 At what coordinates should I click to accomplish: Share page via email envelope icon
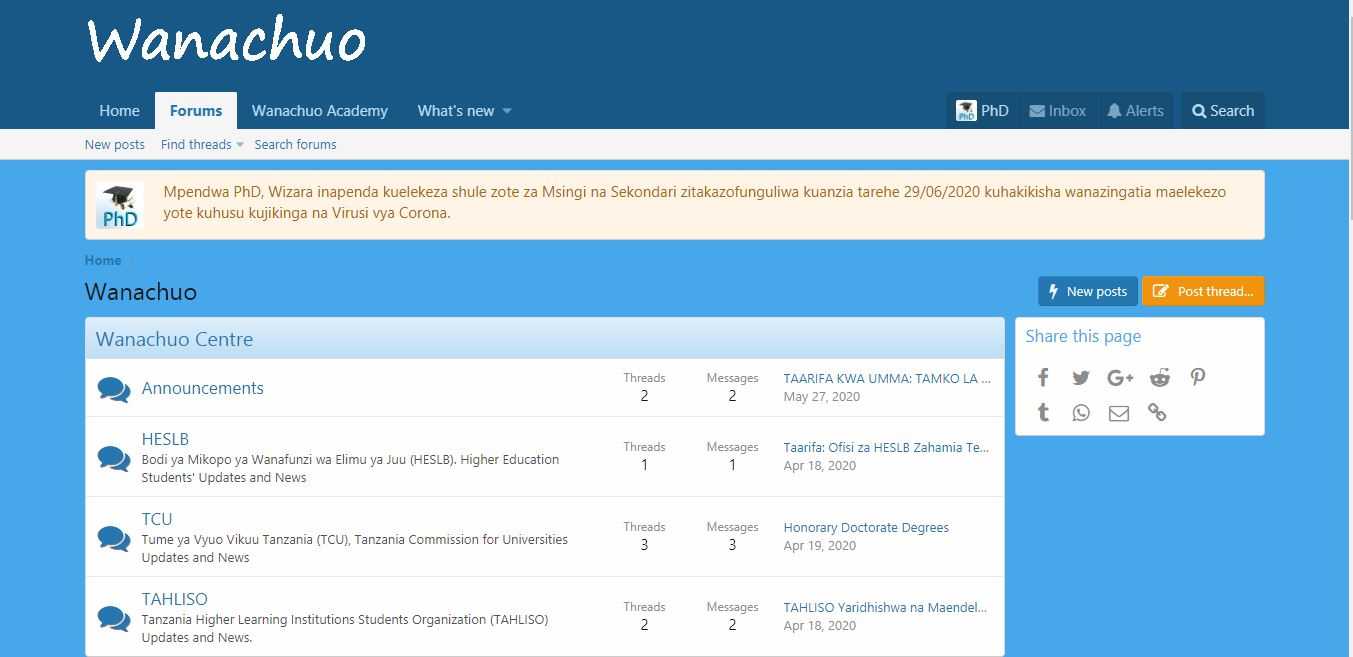1119,412
